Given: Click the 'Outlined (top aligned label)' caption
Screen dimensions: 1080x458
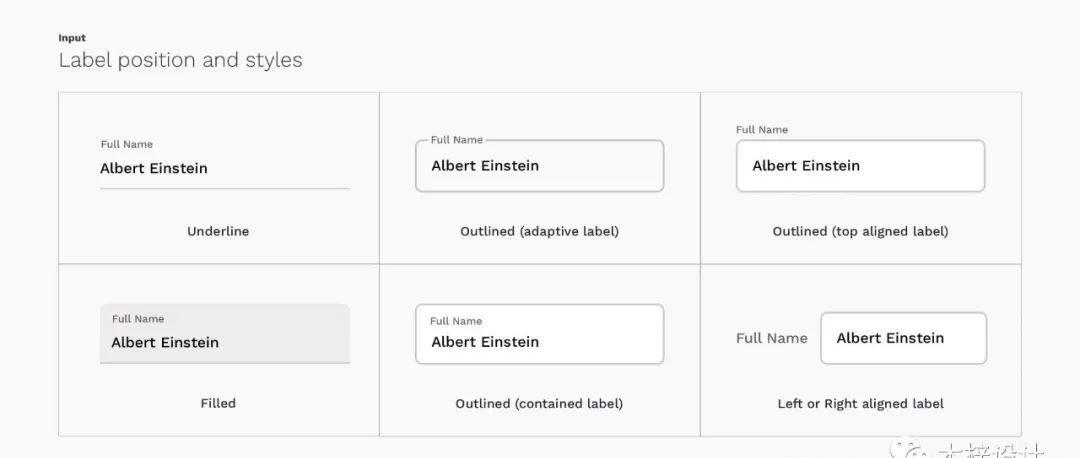Looking at the screenshot, I should (860, 231).
